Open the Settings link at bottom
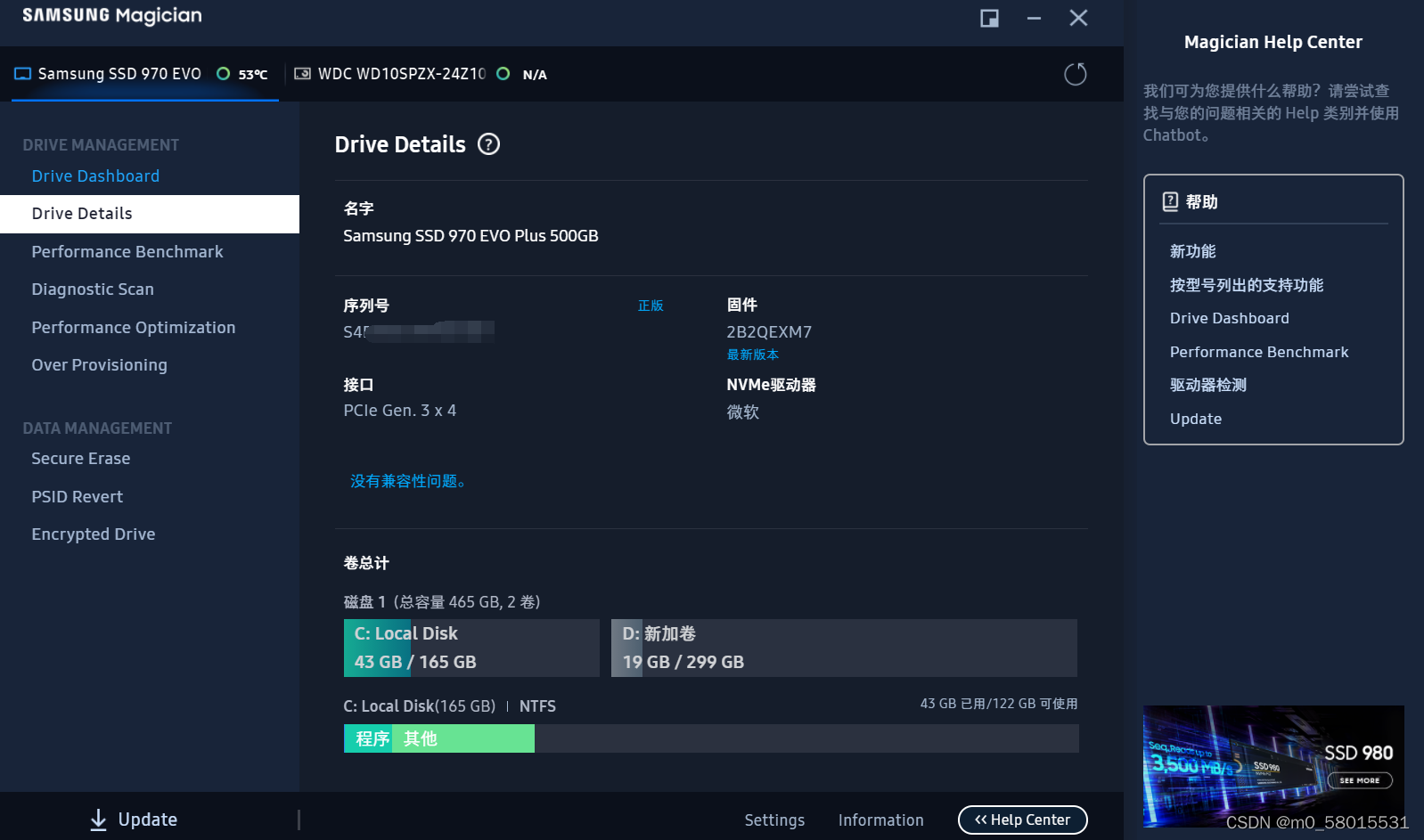This screenshot has width=1424, height=840. [x=774, y=820]
